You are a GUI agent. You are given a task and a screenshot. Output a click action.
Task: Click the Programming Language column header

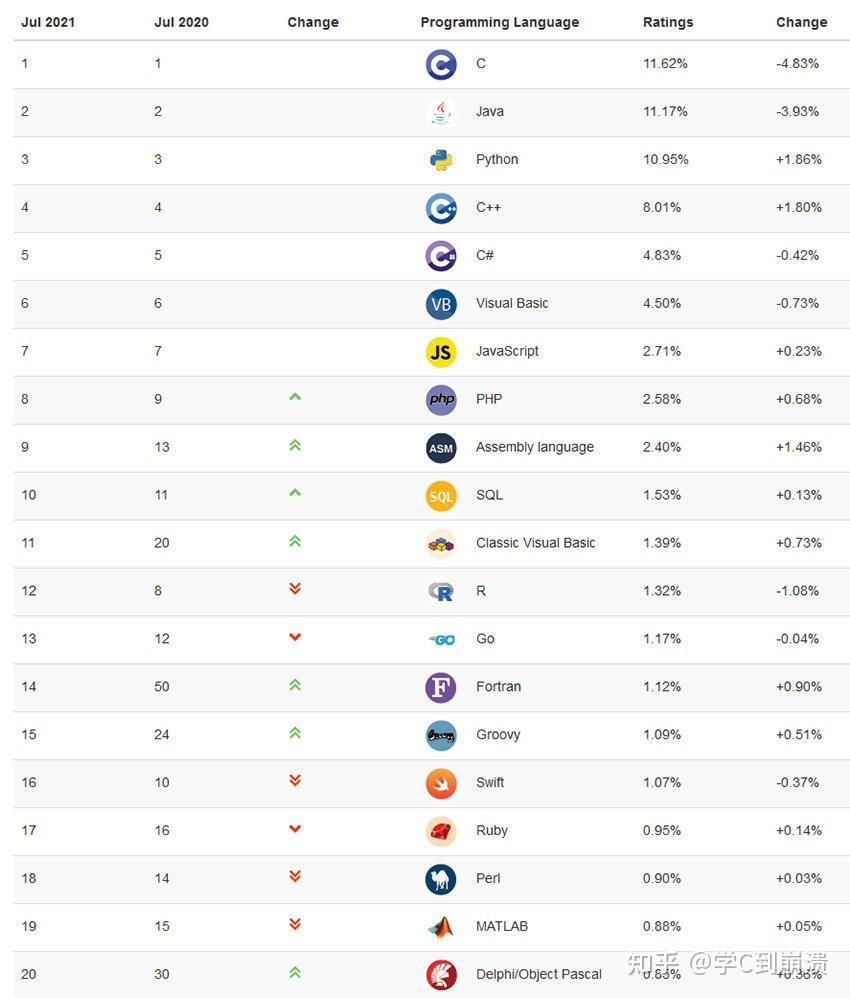[x=499, y=22]
